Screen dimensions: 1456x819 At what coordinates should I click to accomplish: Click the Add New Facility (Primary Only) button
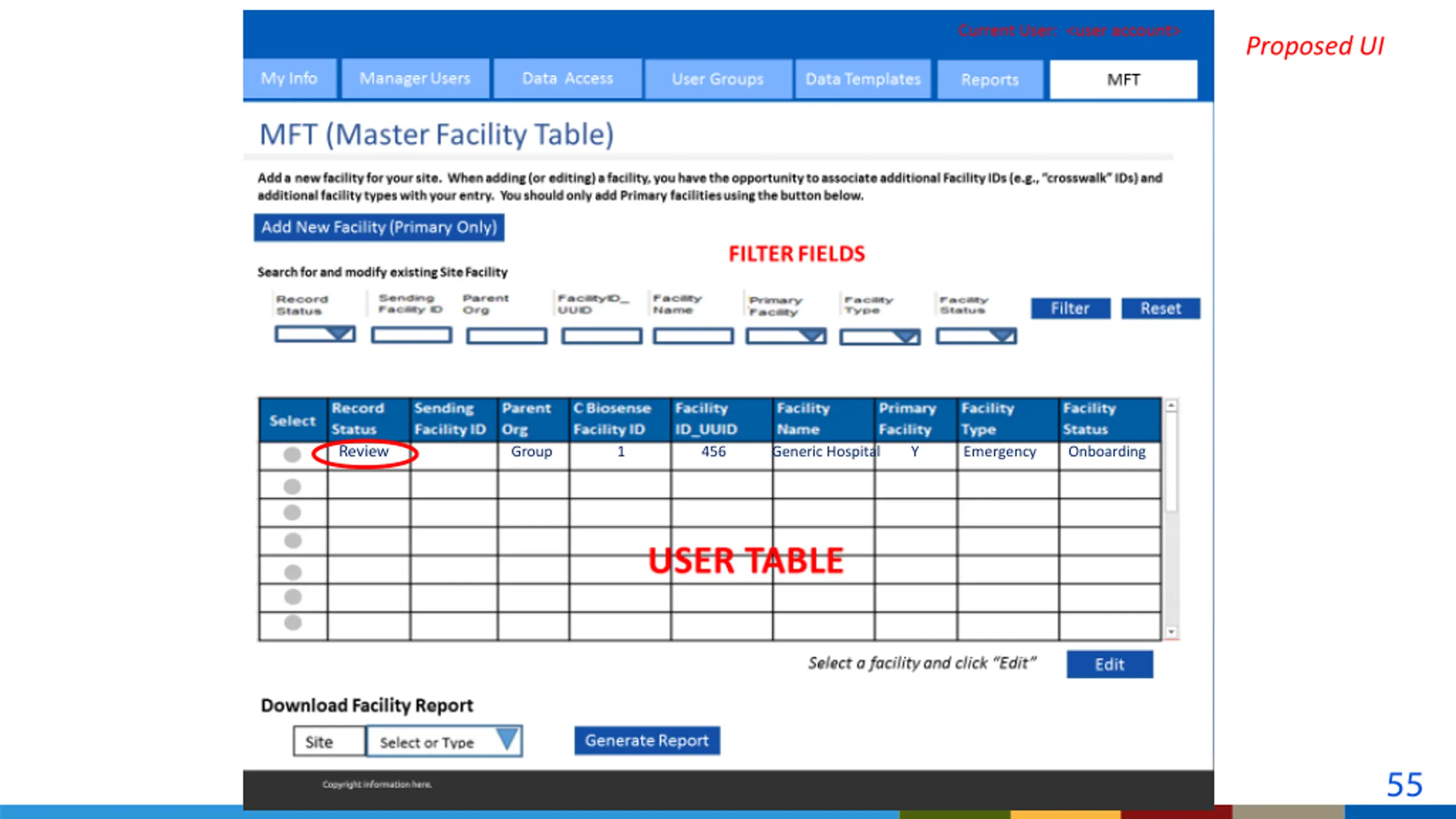(x=379, y=227)
